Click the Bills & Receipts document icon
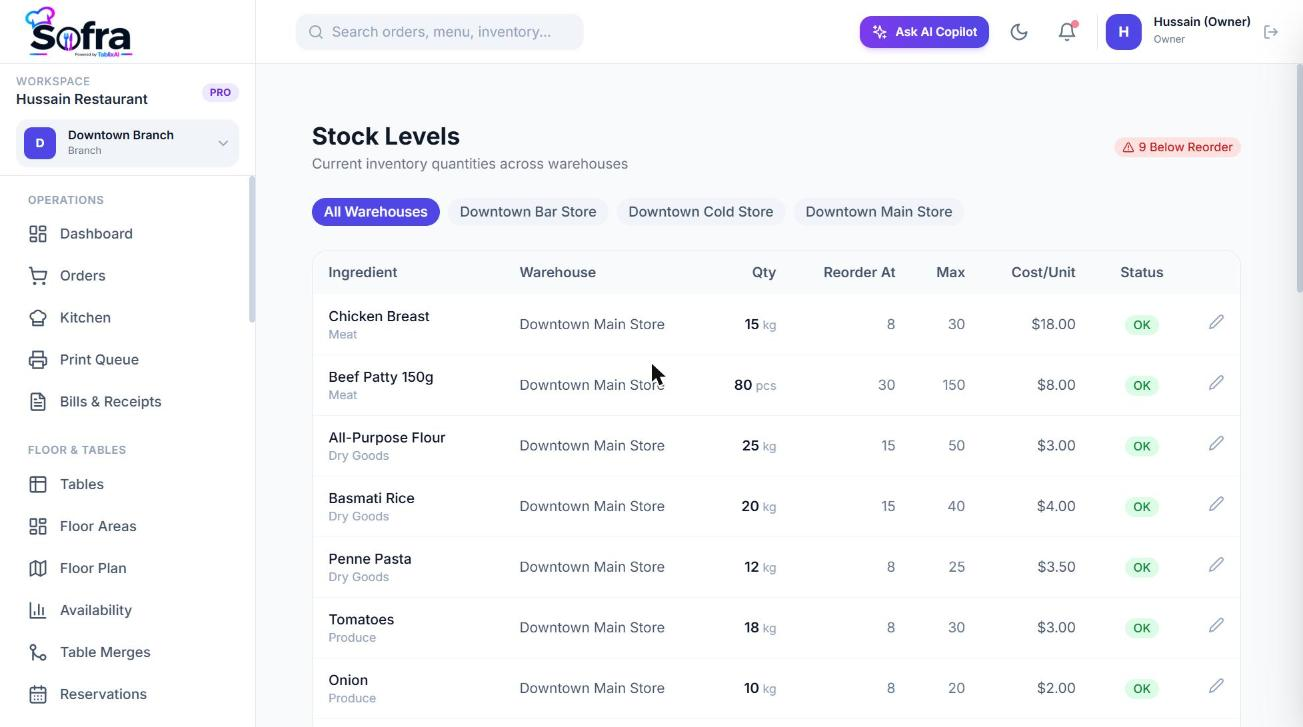This screenshot has width=1303, height=727. click(x=38, y=402)
